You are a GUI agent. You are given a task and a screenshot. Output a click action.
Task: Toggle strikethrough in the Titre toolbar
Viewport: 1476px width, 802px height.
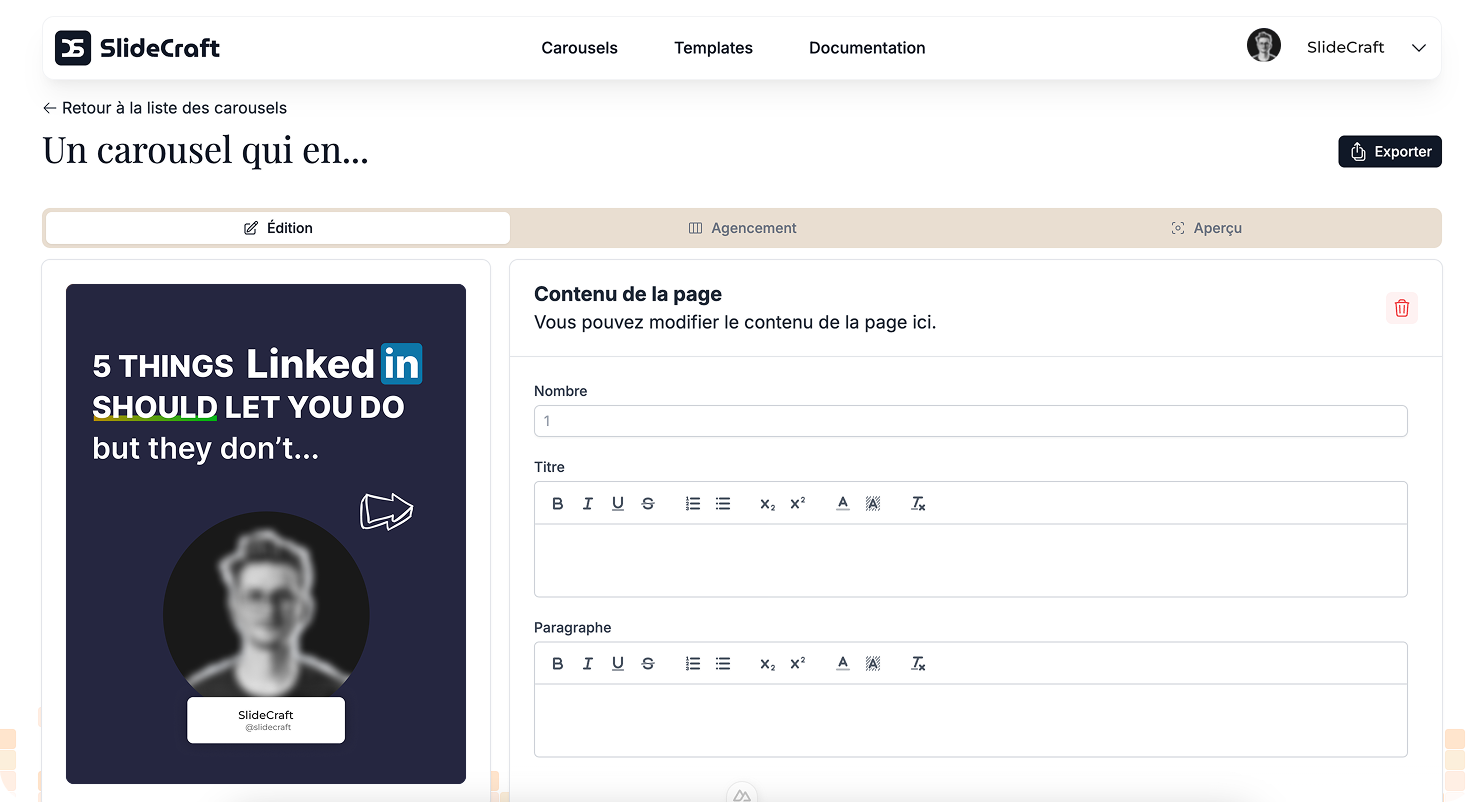[648, 504]
